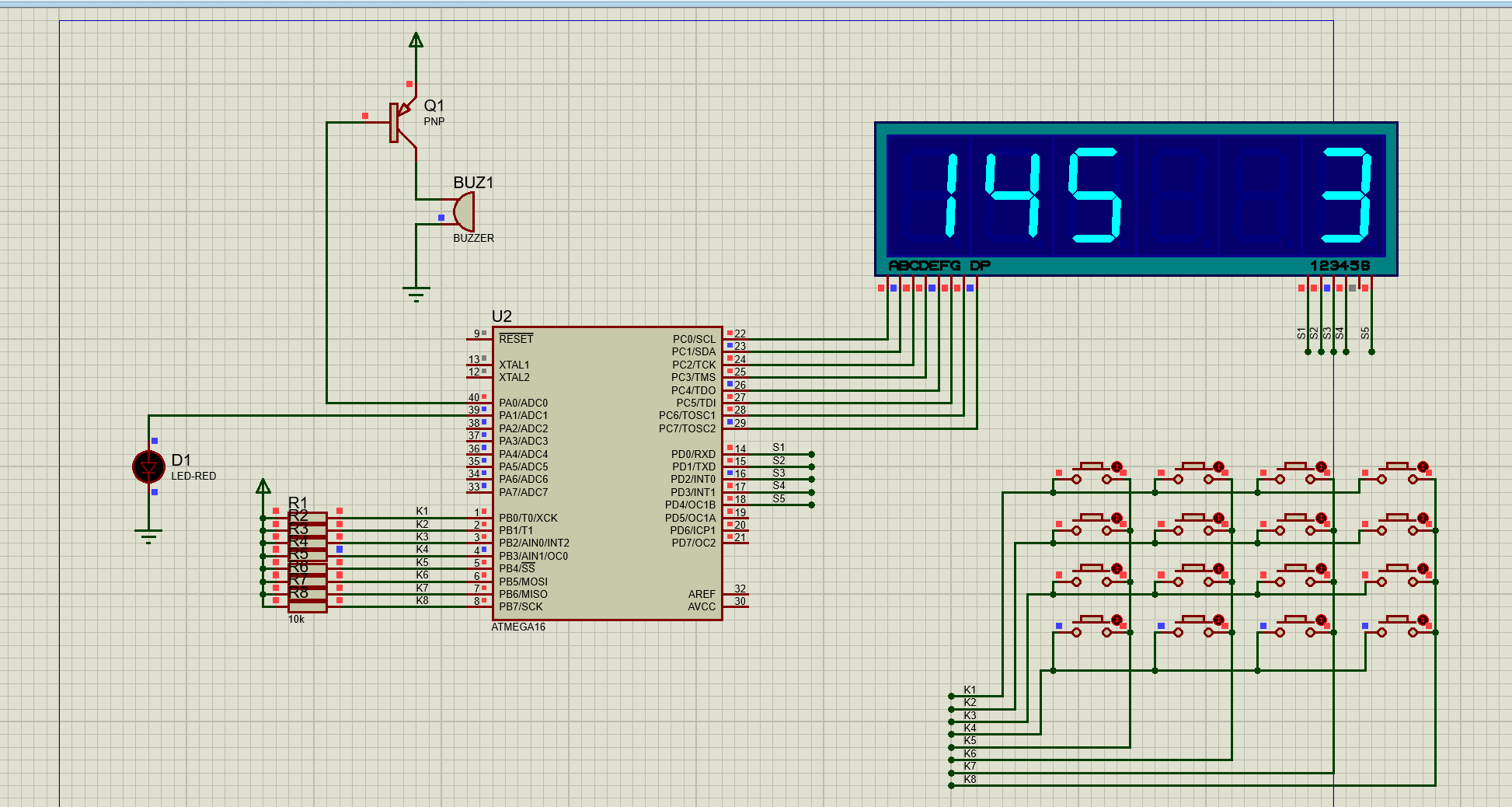Click the LED-RED value label
This screenshot has width=1512, height=807.
pyautogui.click(x=193, y=476)
